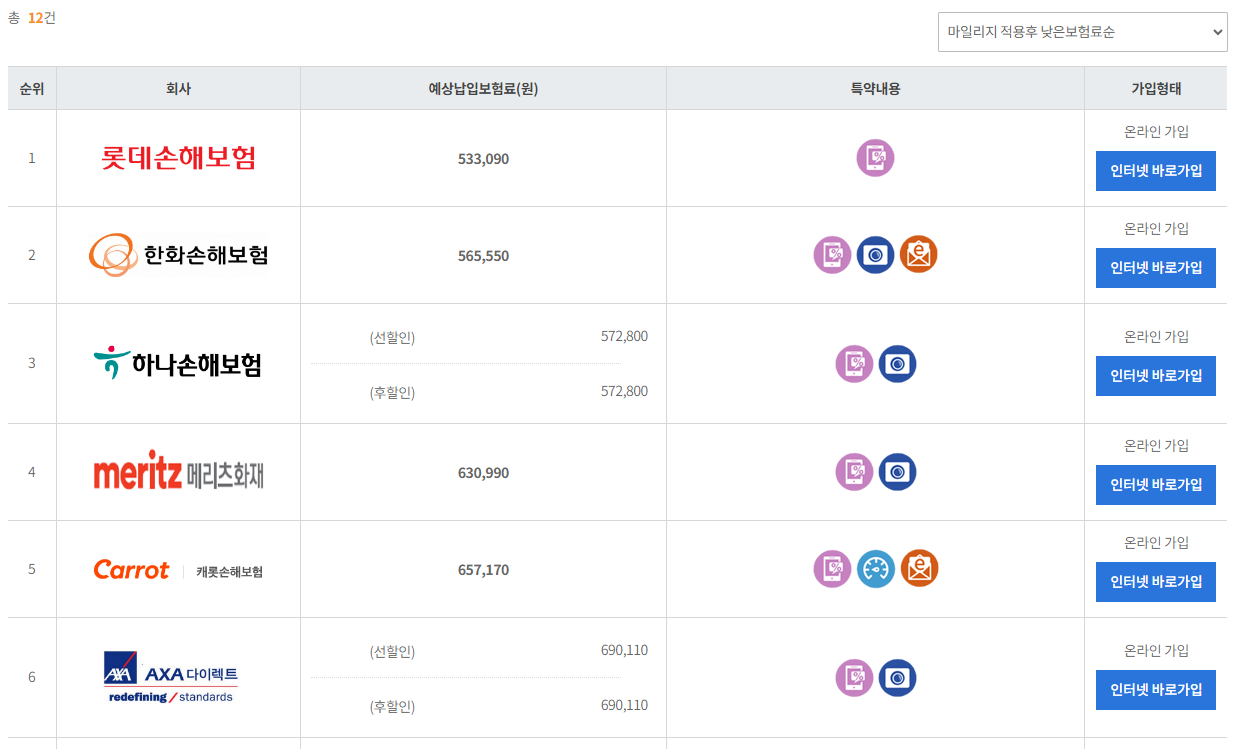
Task: Click 인터넷 바로가입 button for 하나손해보험
Action: coord(1156,376)
